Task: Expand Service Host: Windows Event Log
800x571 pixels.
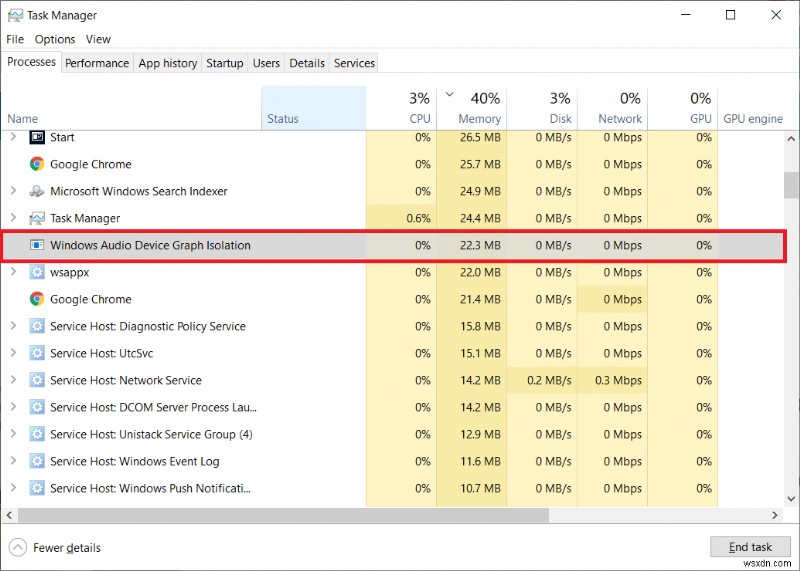Action: point(13,461)
